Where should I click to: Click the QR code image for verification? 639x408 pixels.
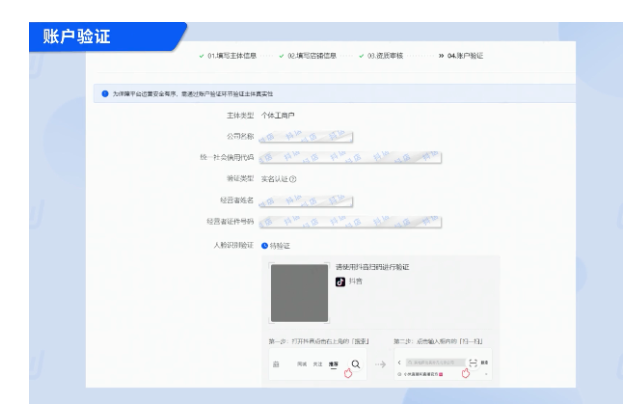(x=299, y=293)
